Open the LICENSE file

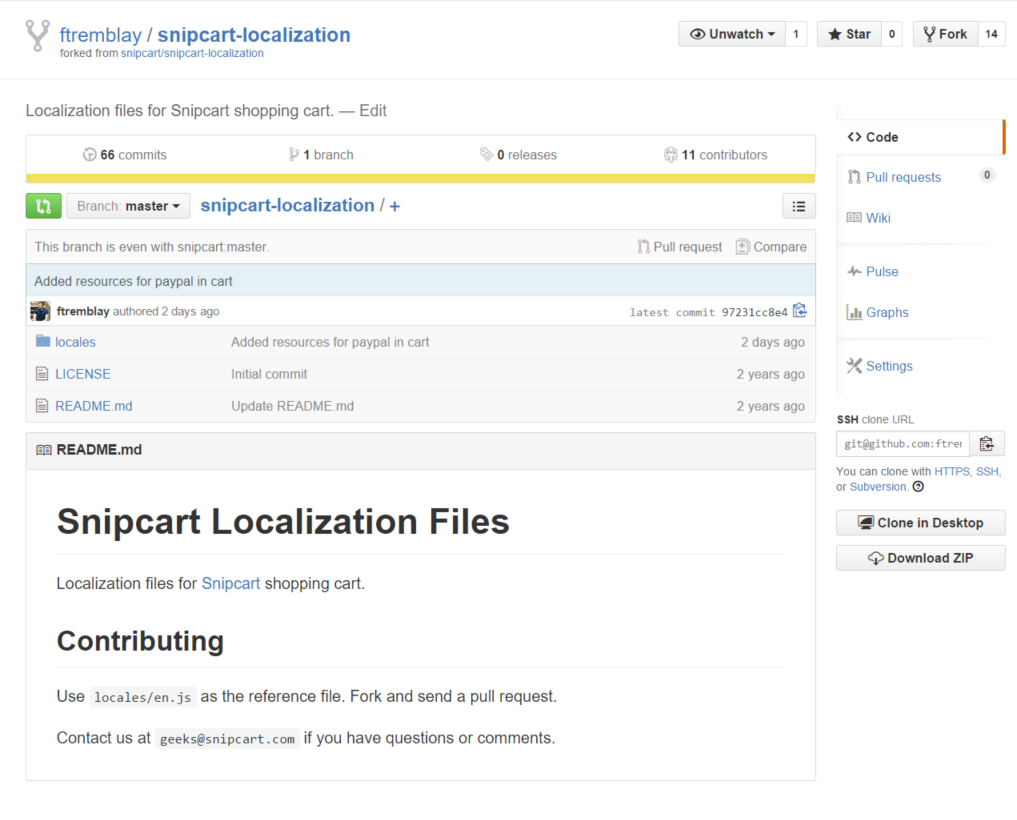coord(83,374)
